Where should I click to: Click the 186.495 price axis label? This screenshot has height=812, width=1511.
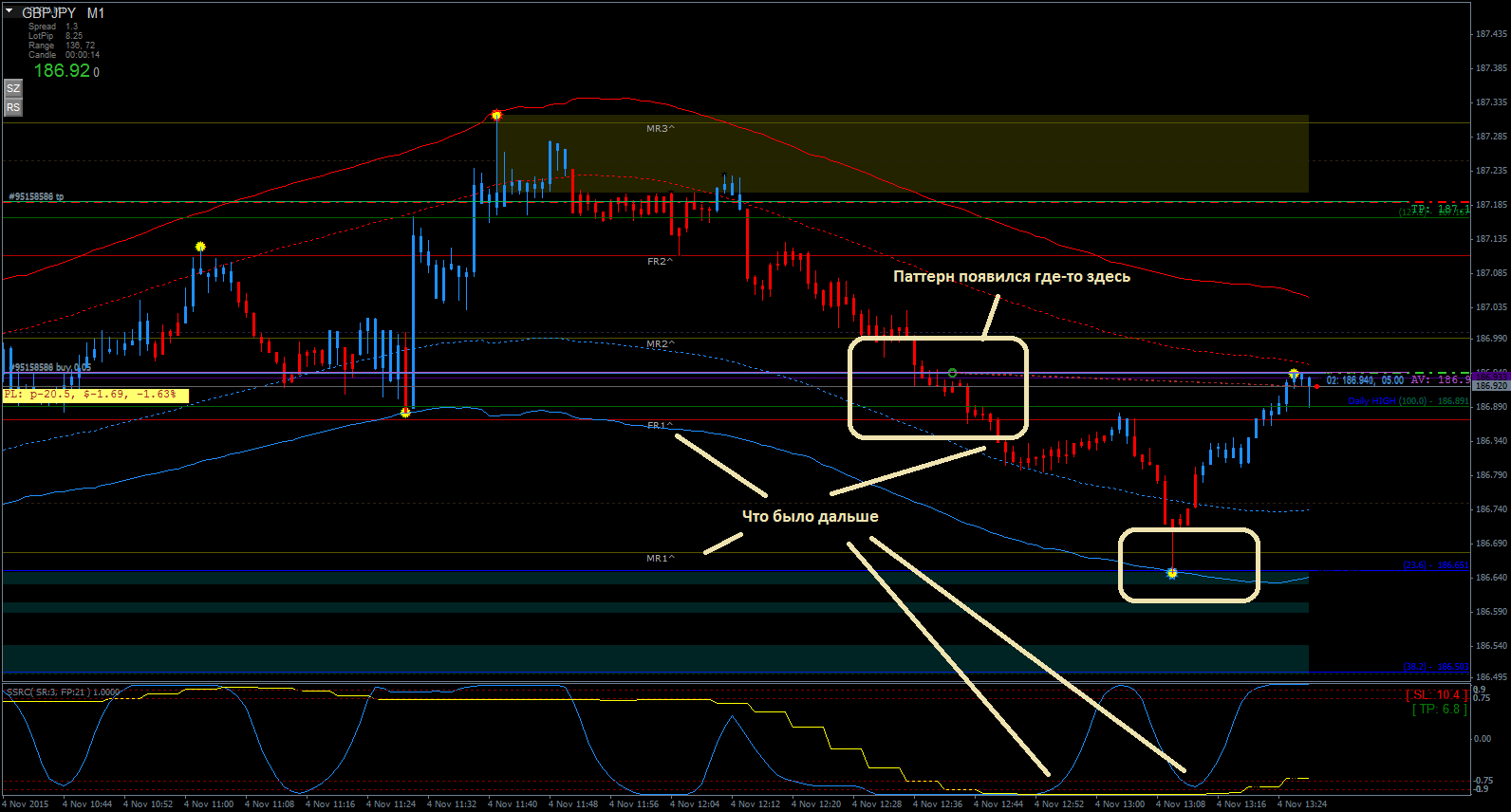pyautogui.click(x=1491, y=676)
